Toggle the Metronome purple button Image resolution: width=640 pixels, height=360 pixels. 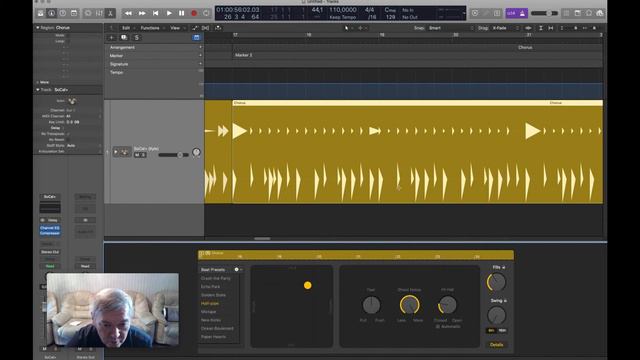522,13
